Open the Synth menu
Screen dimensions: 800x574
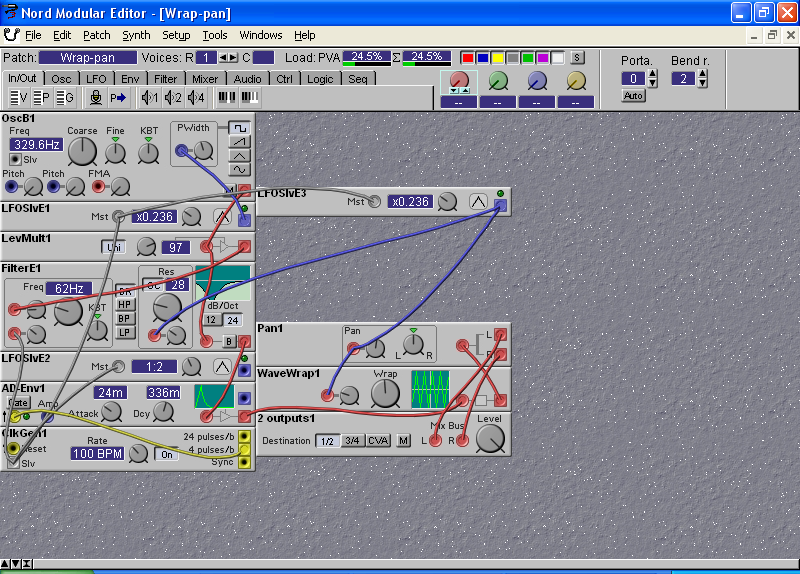pos(136,35)
